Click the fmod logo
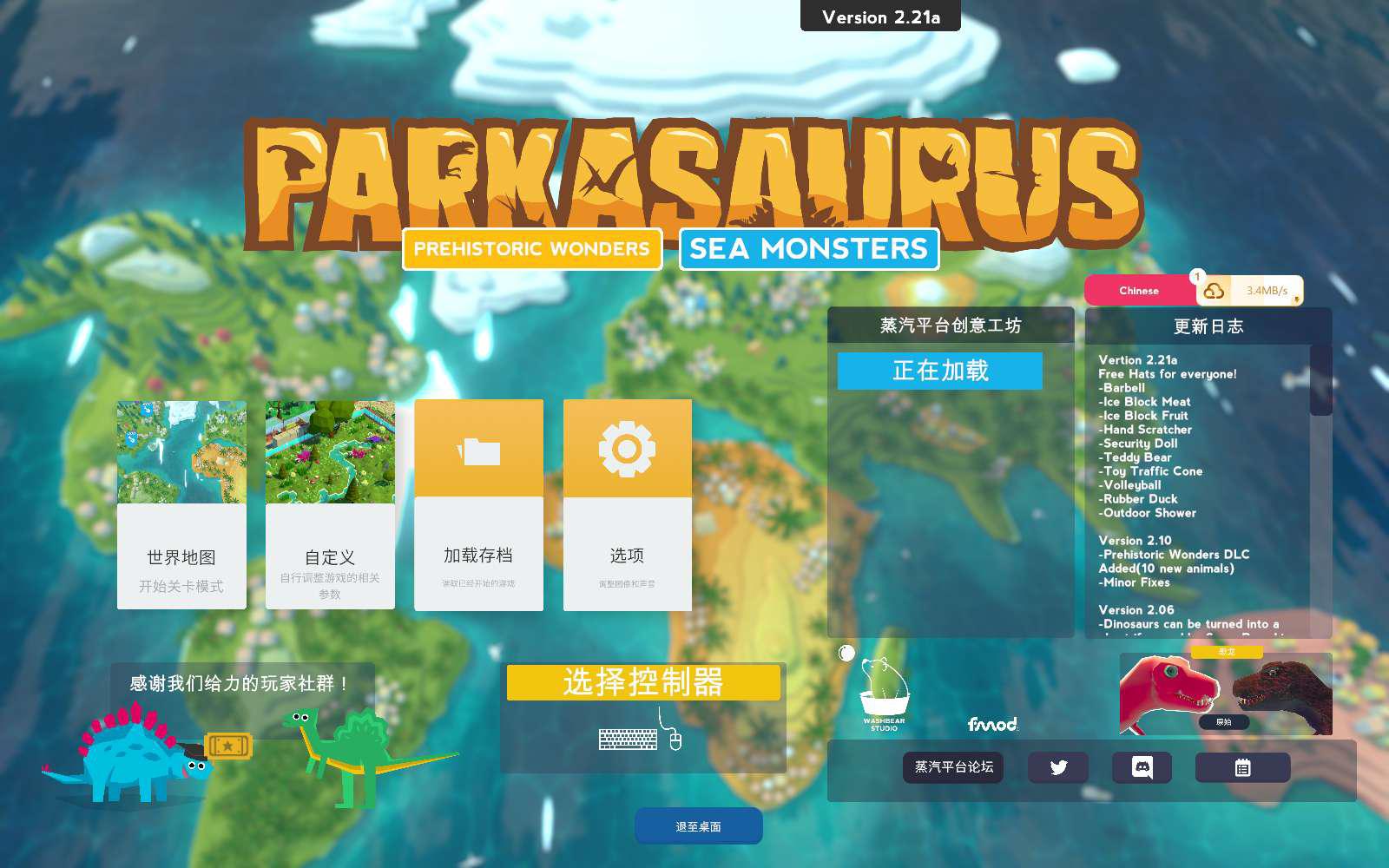Viewport: 1389px width, 868px height. (992, 724)
